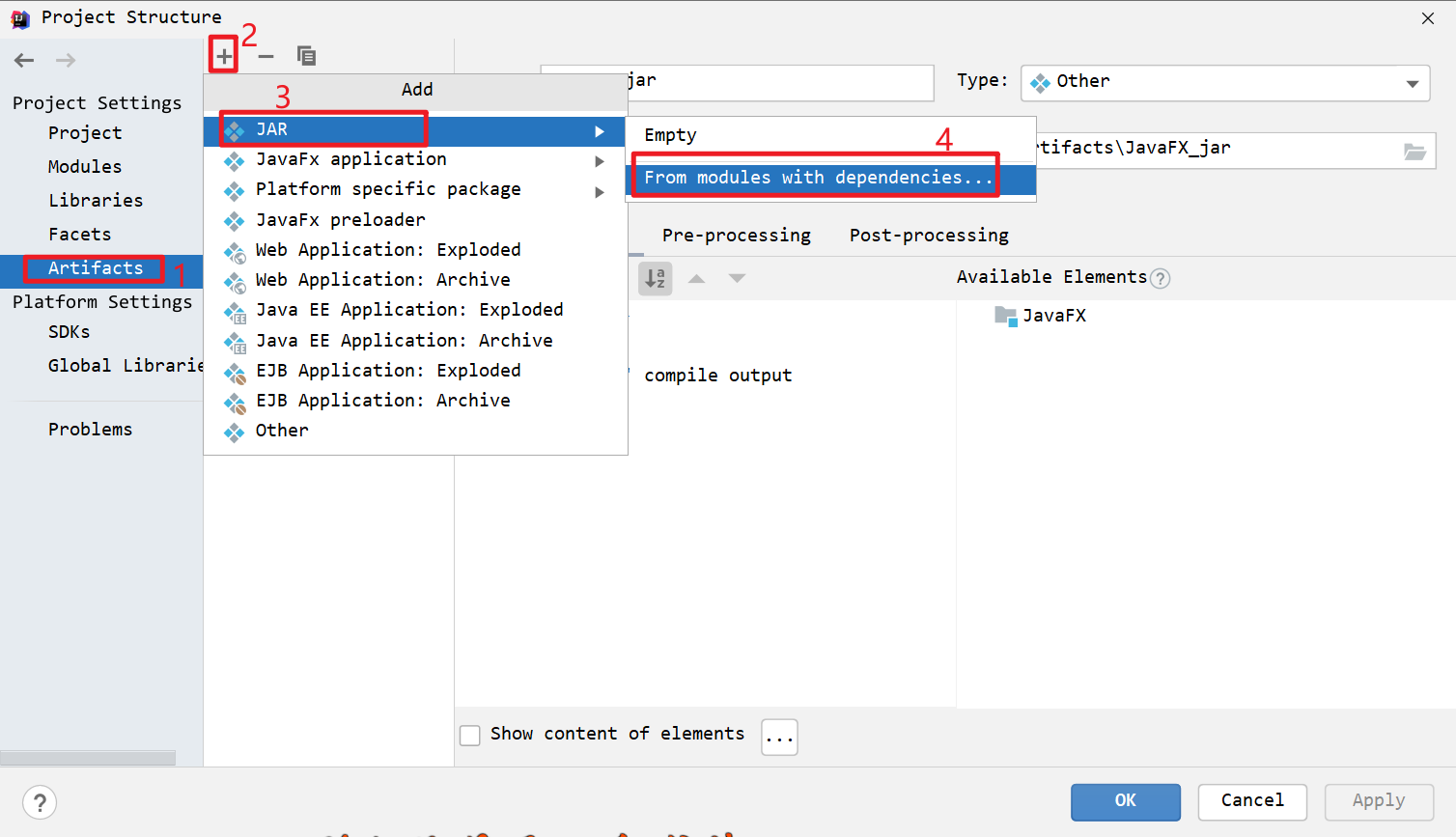Image resolution: width=1456 pixels, height=837 pixels.
Task: Expand the JavaFx application submenu arrow
Action: [600, 161]
